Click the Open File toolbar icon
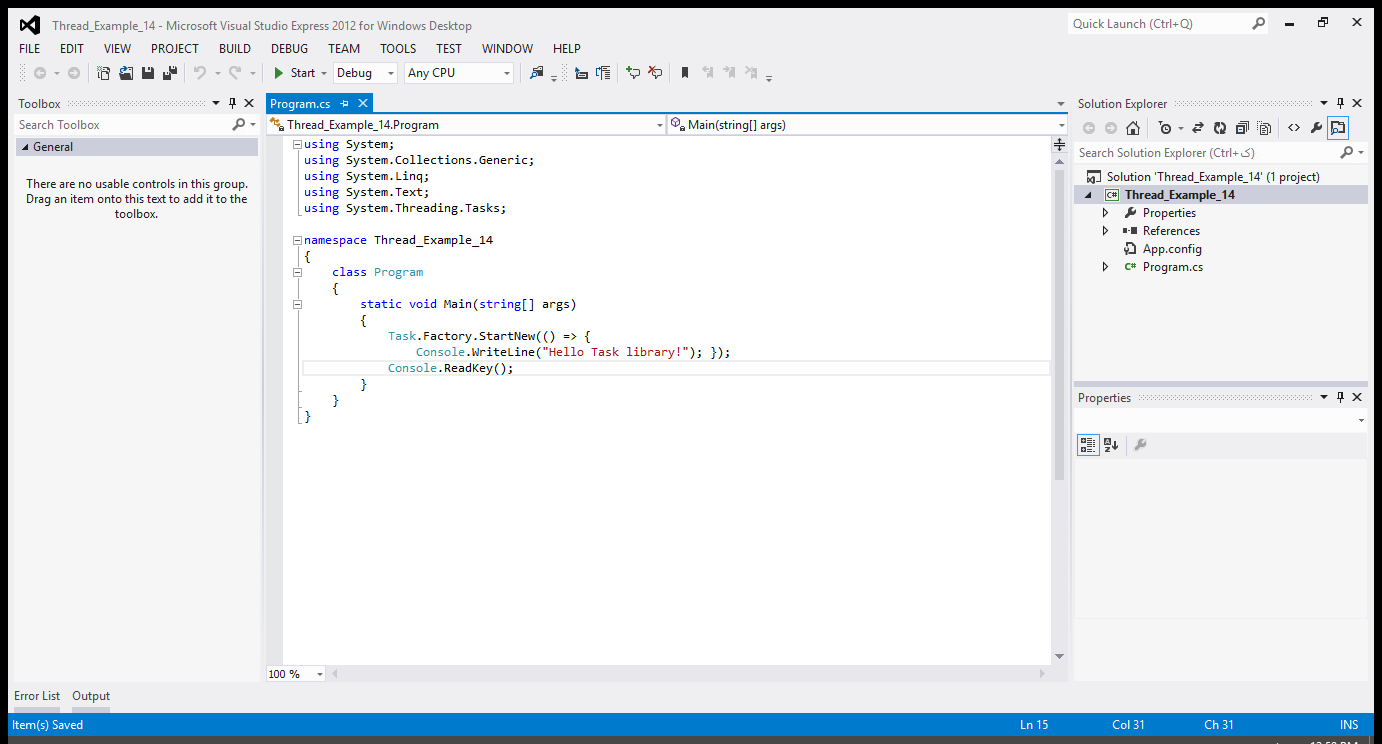The height and width of the screenshot is (744, 1382). coord(126,73)
